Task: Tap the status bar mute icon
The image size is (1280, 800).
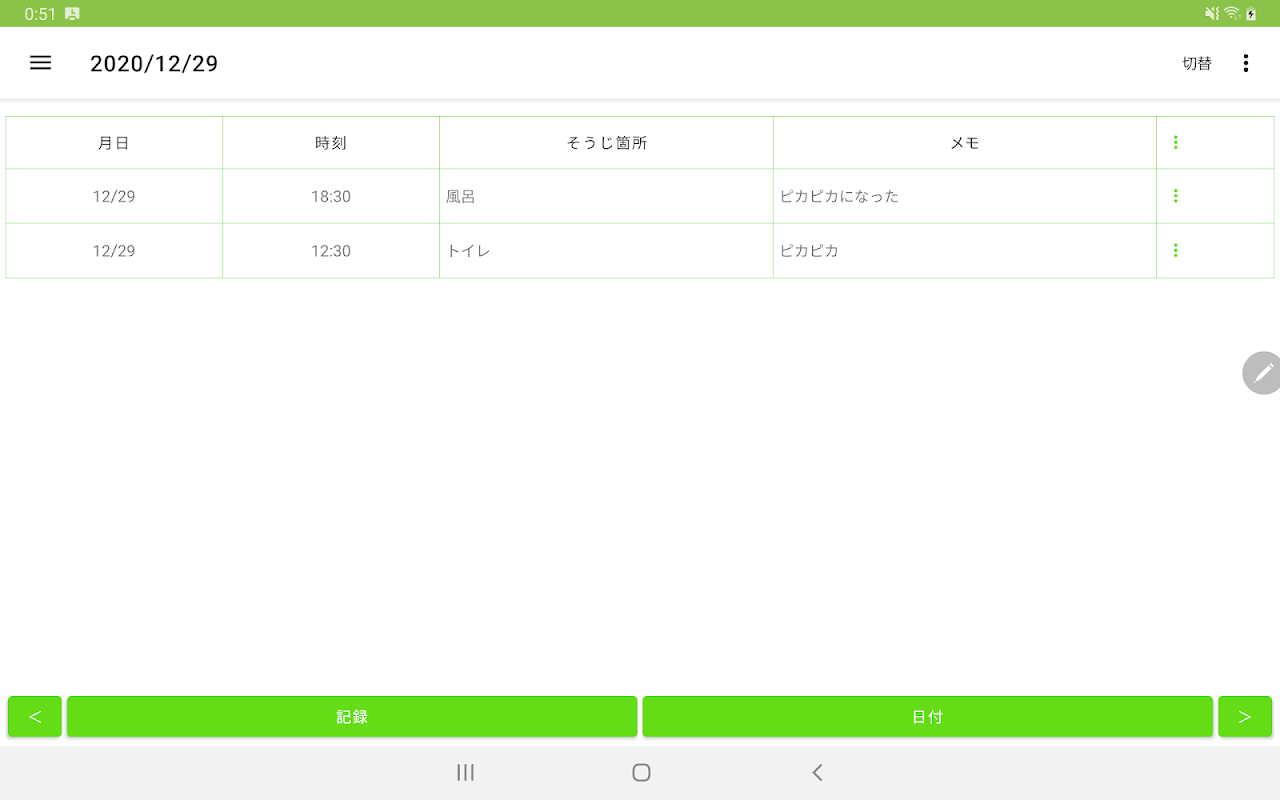Action: (x=1212, y=13)
